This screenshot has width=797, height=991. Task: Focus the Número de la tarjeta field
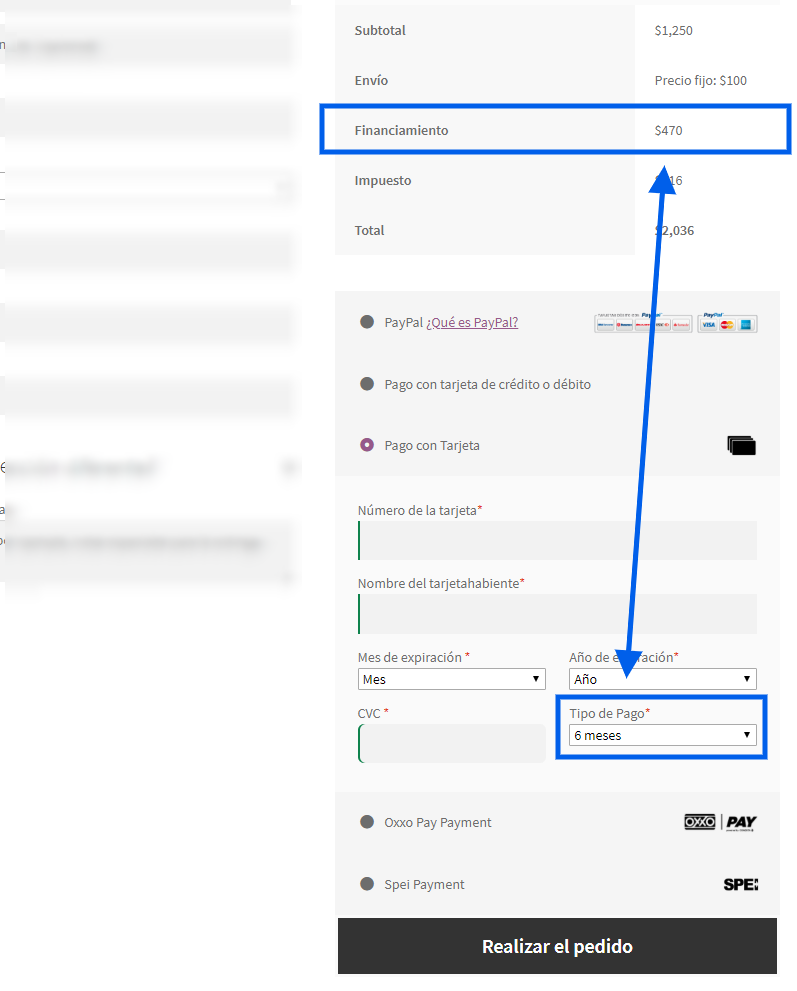(557, 541)
